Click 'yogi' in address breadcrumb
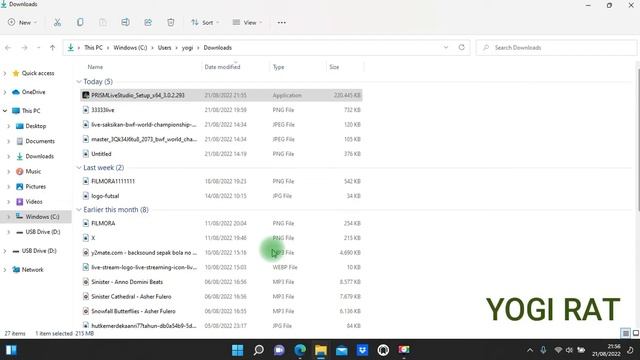The image size is (640, 360). (x=187, y=48)
